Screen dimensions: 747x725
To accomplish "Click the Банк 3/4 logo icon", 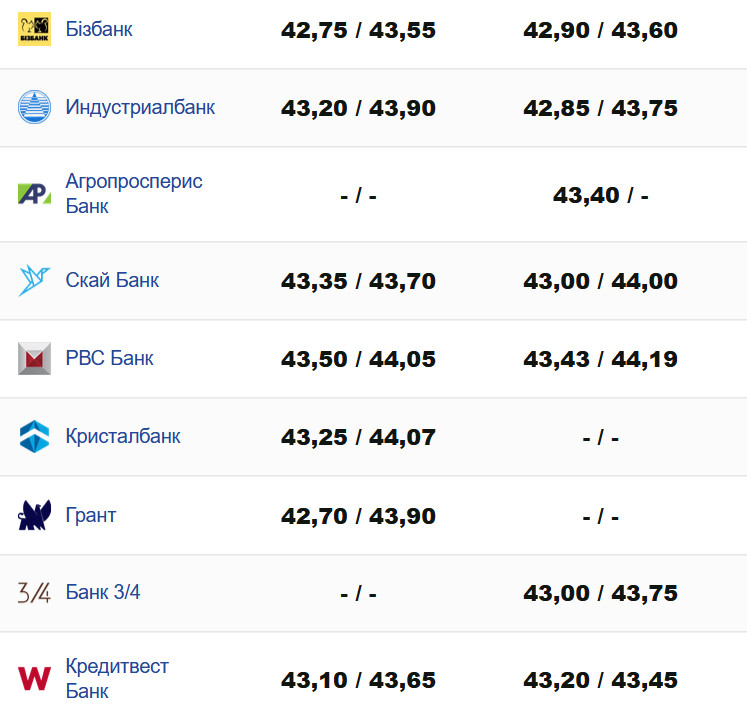I will [34, 592].
